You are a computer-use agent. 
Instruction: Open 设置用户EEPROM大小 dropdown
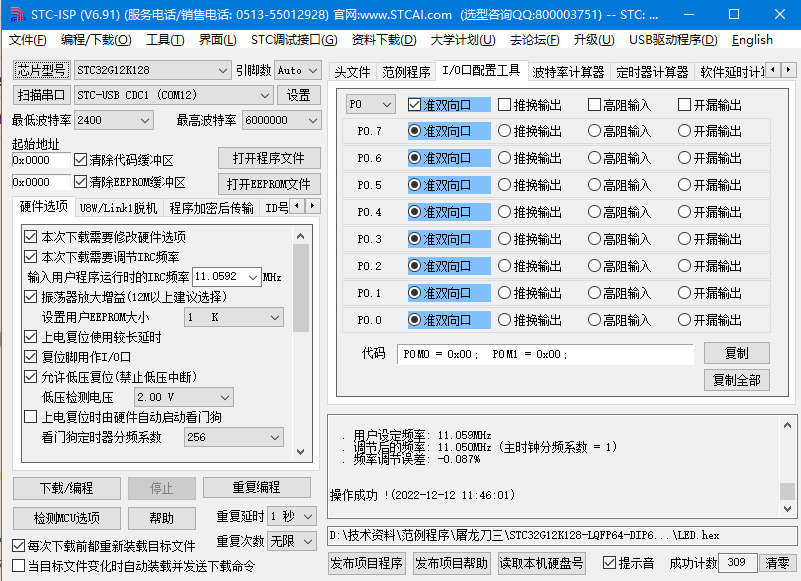(233, 317)
